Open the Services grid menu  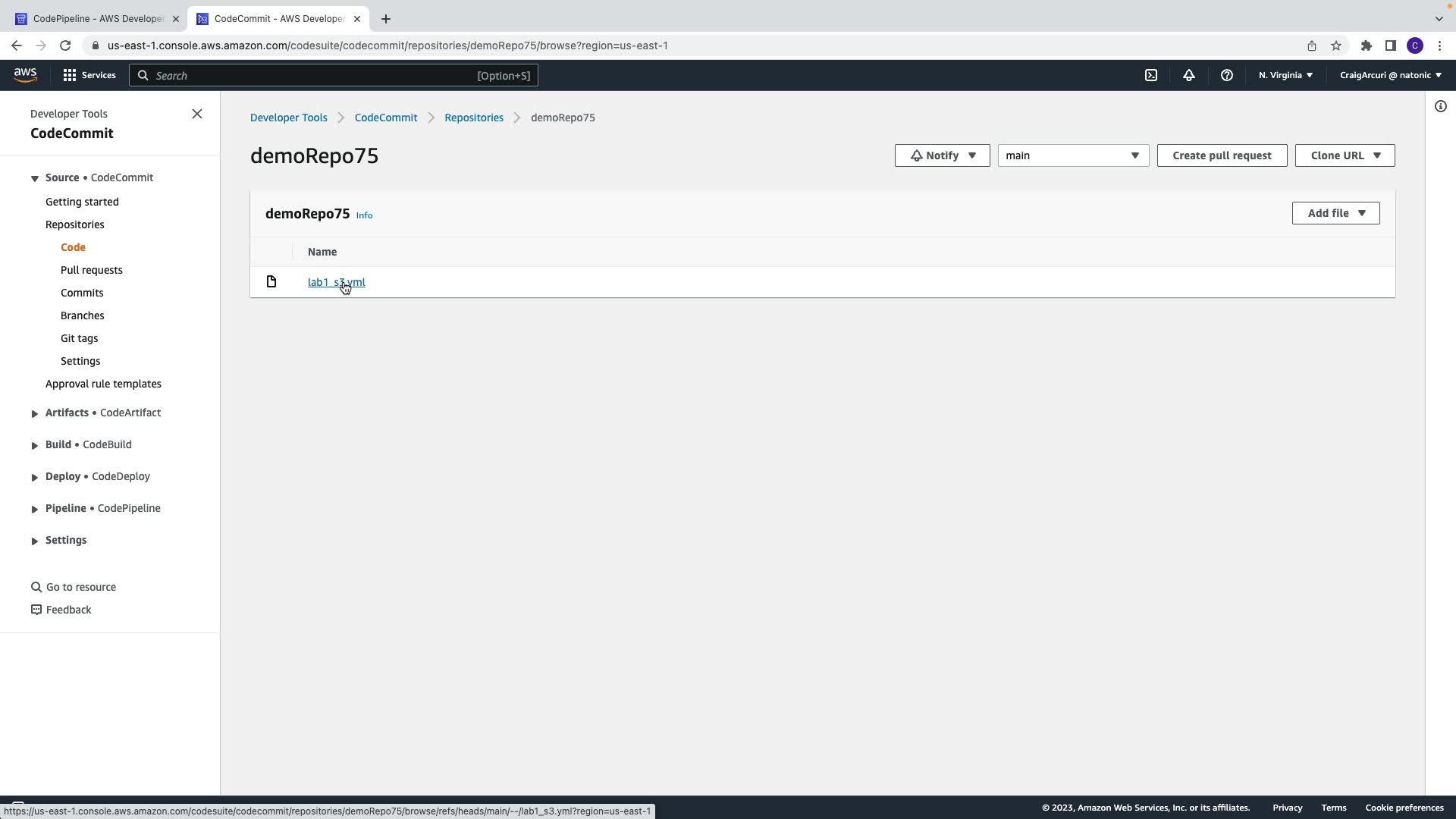(89, 75)
